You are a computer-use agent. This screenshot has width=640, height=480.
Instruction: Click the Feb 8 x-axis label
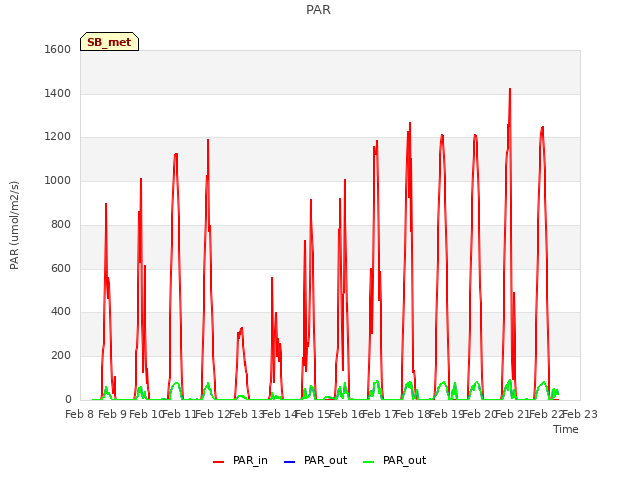(80, 414)
